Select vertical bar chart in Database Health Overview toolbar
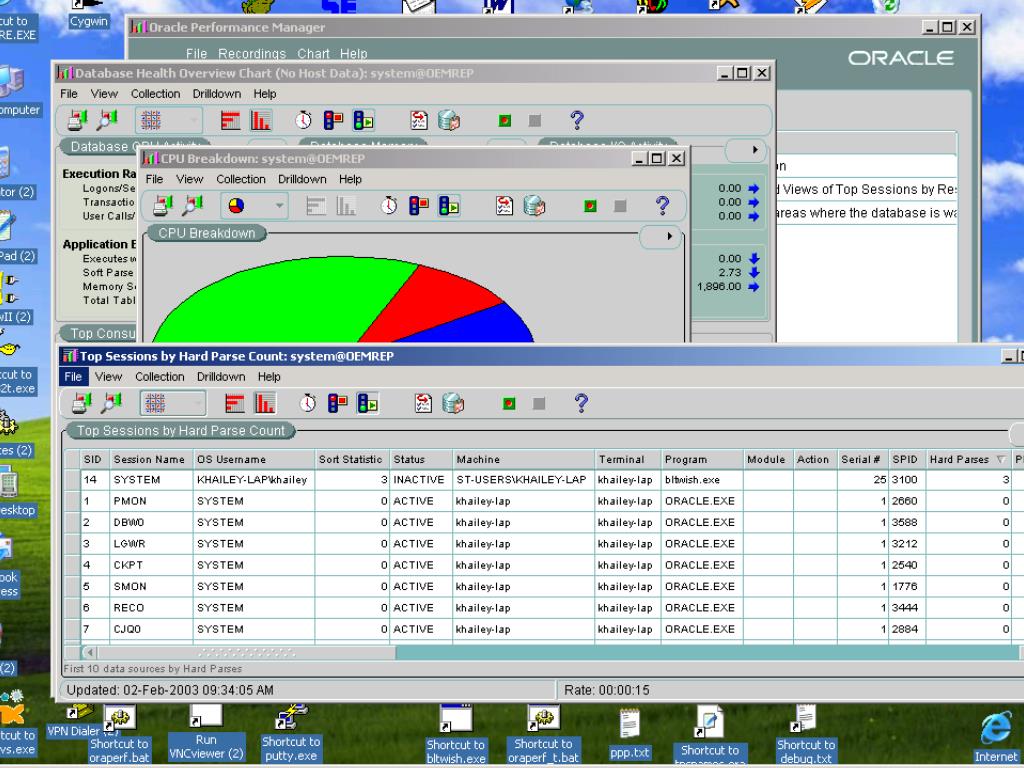Image resolution: width=1024 pixels, height=768 pixels. [261, 120]
